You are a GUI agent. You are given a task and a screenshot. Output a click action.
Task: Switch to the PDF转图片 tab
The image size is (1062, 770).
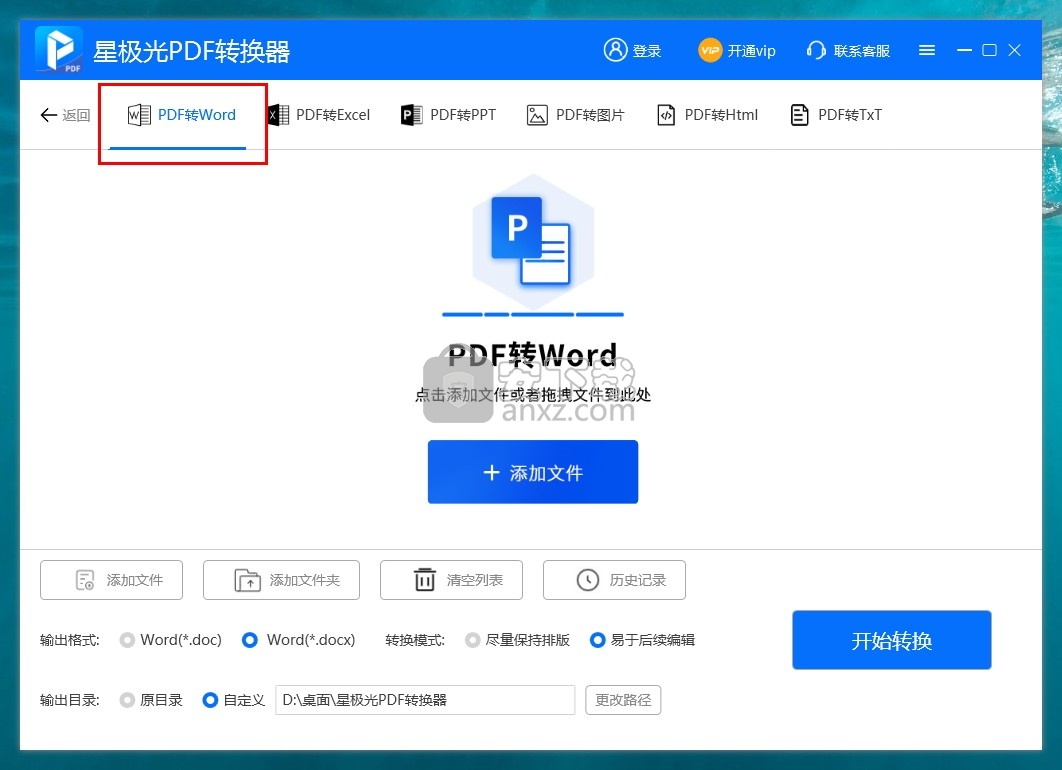tap(575, 115)
